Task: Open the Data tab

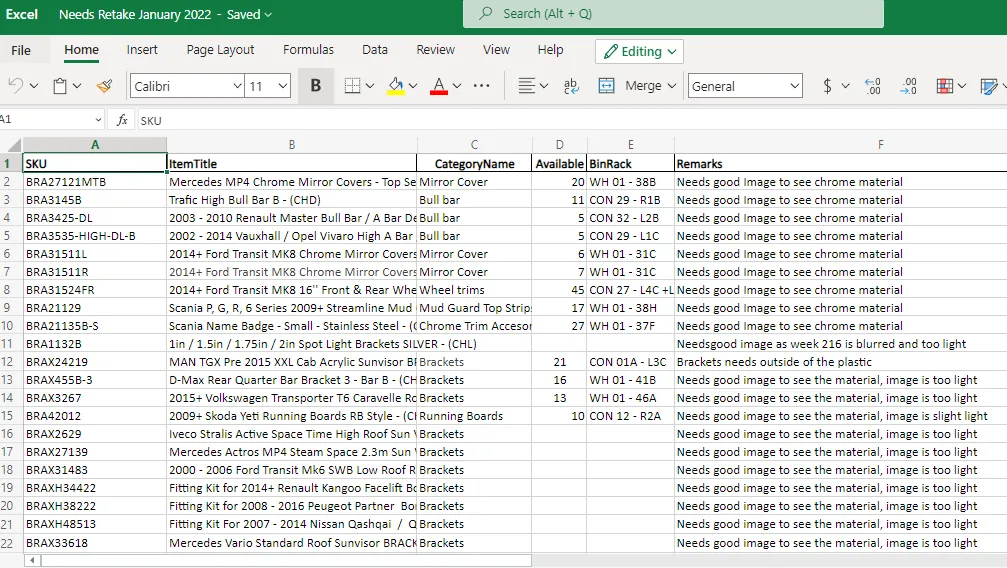Action: (x=374, y=49)
